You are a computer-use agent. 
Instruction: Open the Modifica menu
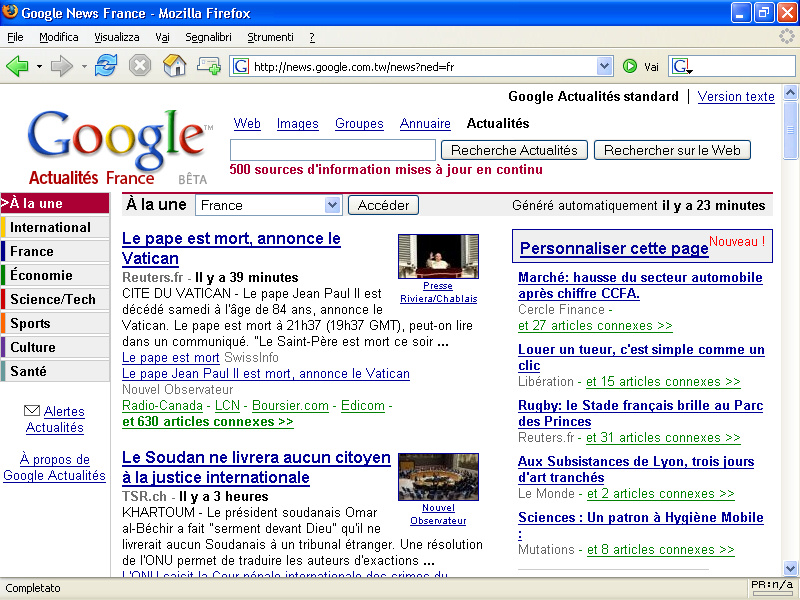pyautogui.click(x=59, y=37)
